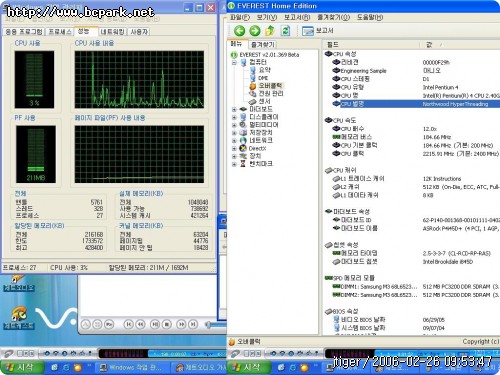The width and height of the screenshot is (500, 375).
Task: Select the 메모리 타이밍 2.5-3-3-7 row
Action: [415, 253]
